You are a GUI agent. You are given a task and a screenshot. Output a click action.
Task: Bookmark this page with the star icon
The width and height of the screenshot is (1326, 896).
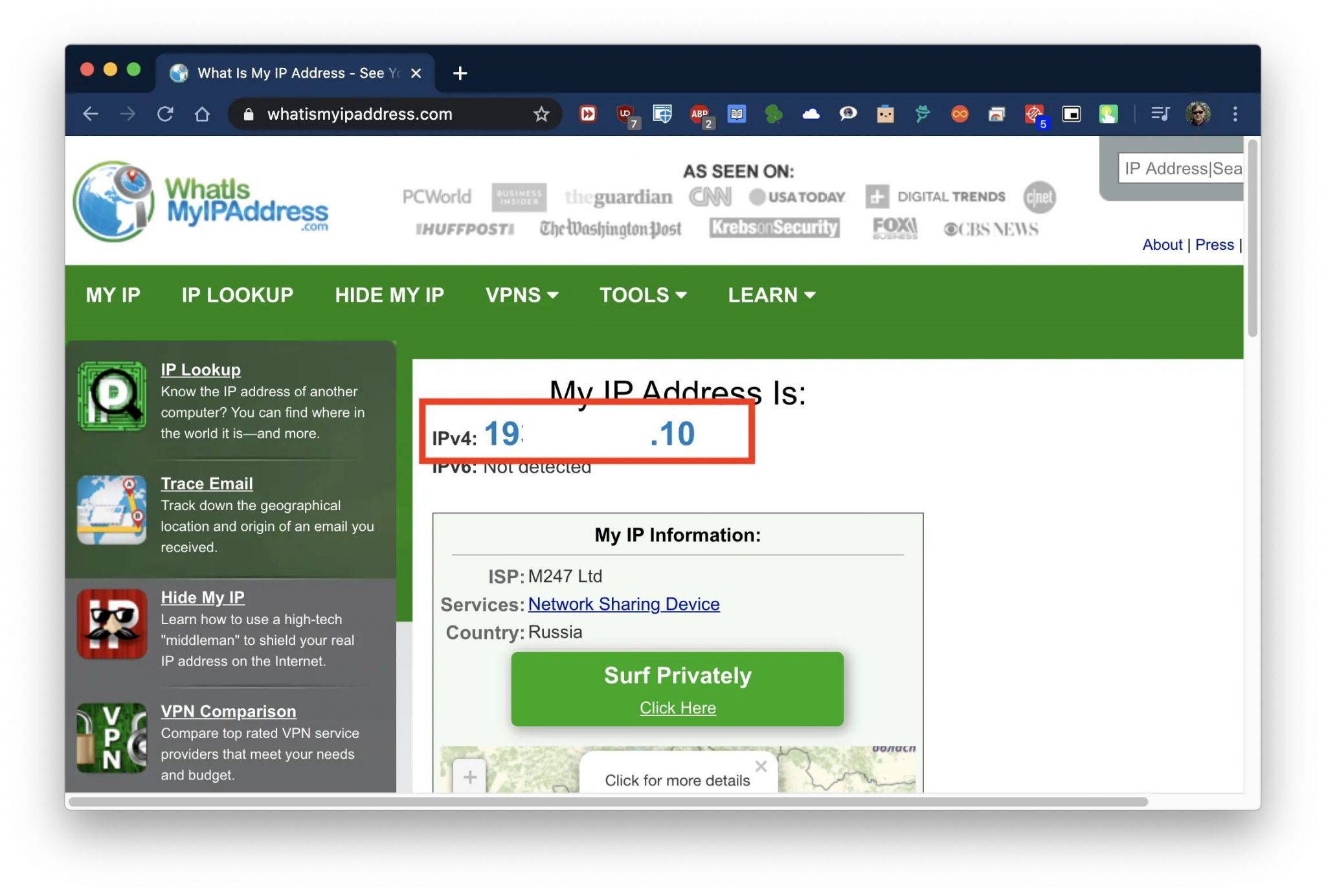point(541,115)
